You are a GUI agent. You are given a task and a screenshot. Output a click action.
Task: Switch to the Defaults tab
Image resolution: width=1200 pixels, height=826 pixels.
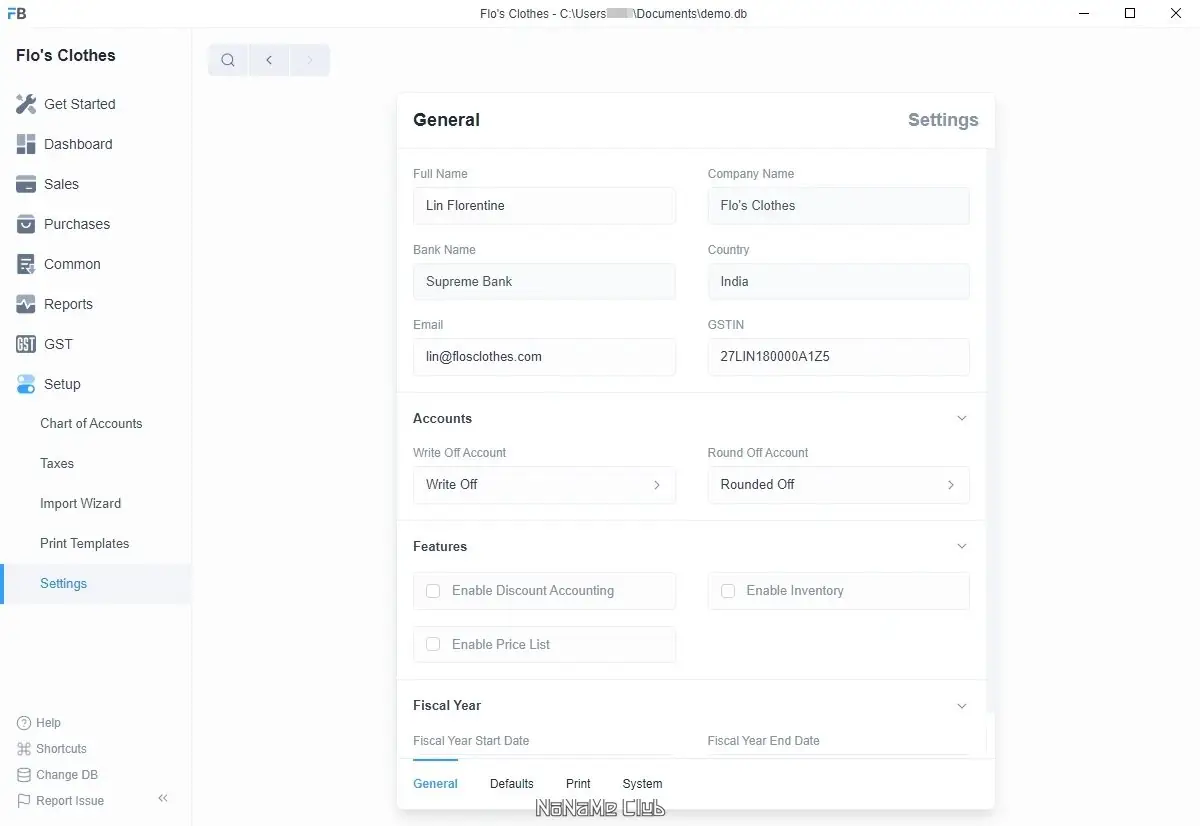pos(512,784)
